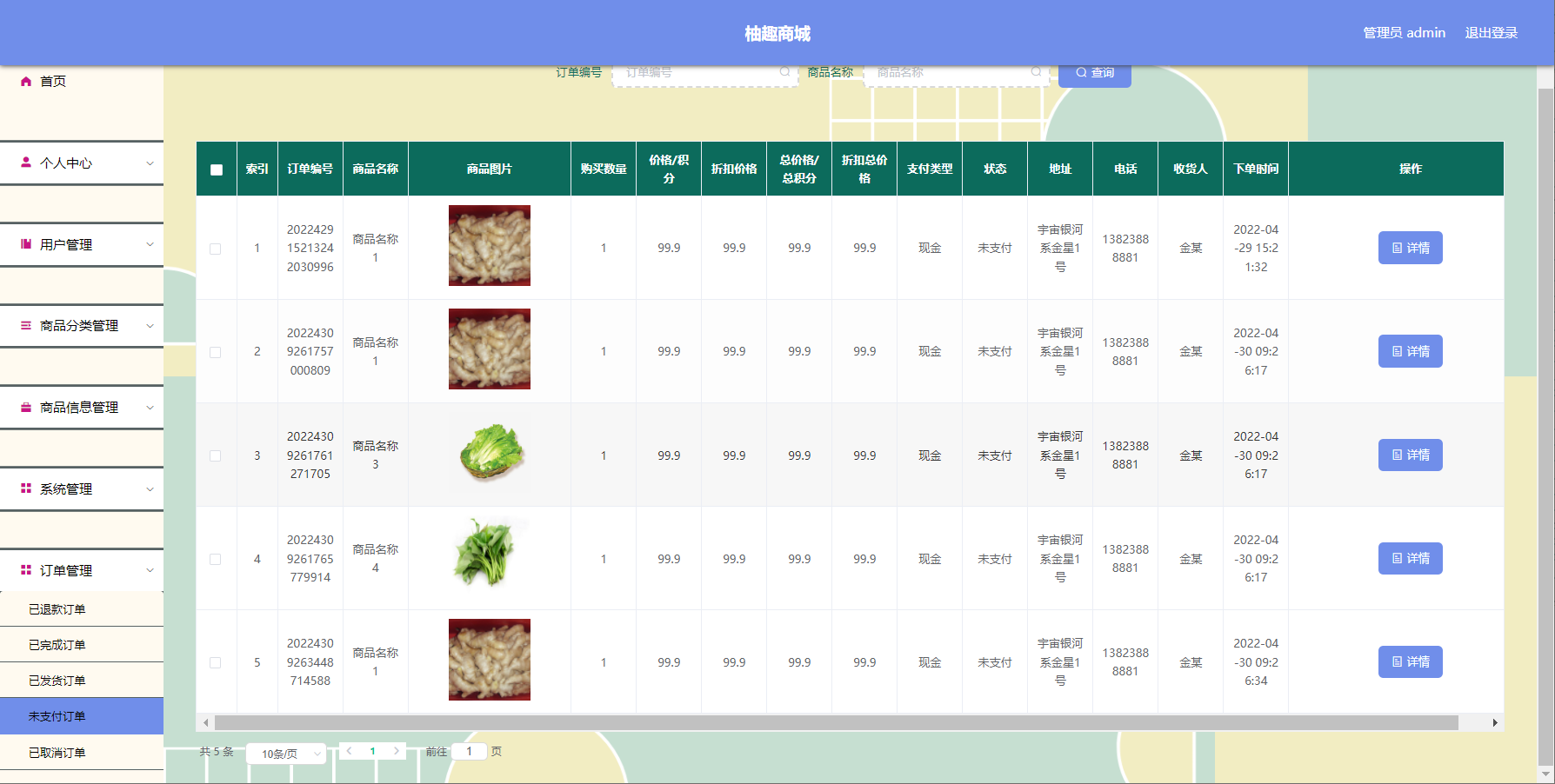Click the 商品信息管理 briefcase icon
The width and height of the screenshot is (1555, 784).
click(x=26, y=407)
